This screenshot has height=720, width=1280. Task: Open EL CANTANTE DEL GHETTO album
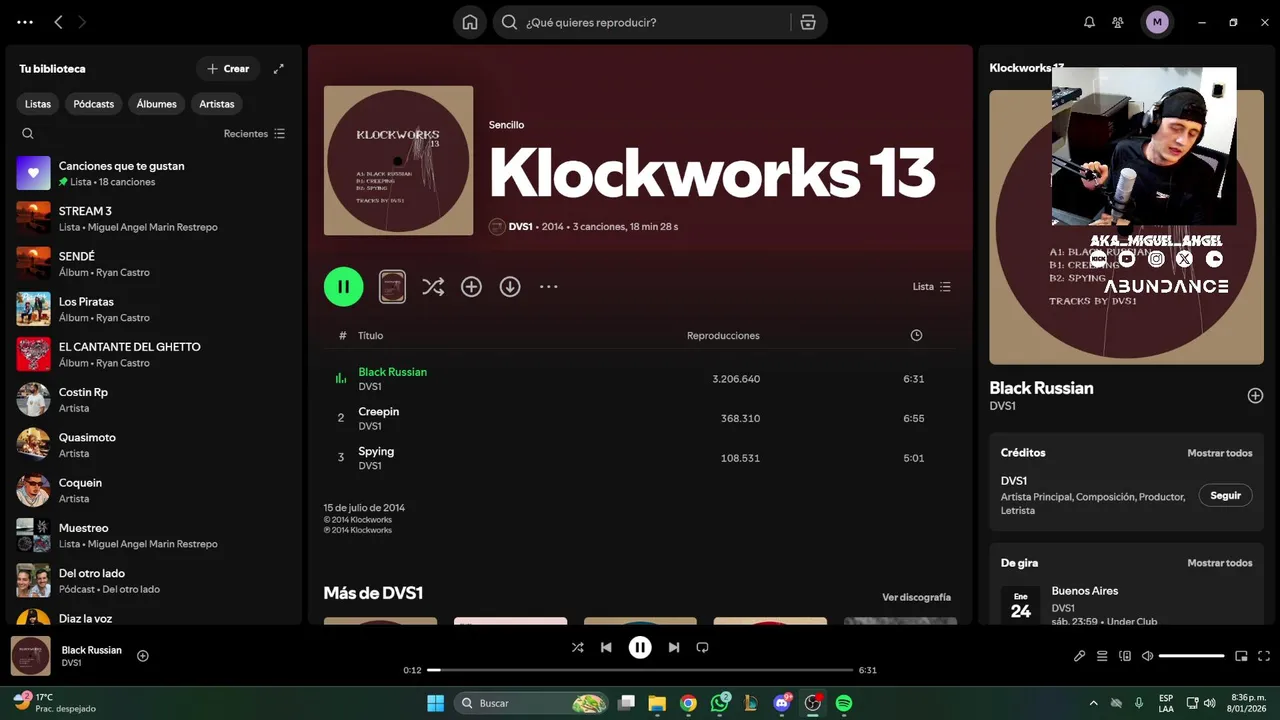(x=153, y=354)
